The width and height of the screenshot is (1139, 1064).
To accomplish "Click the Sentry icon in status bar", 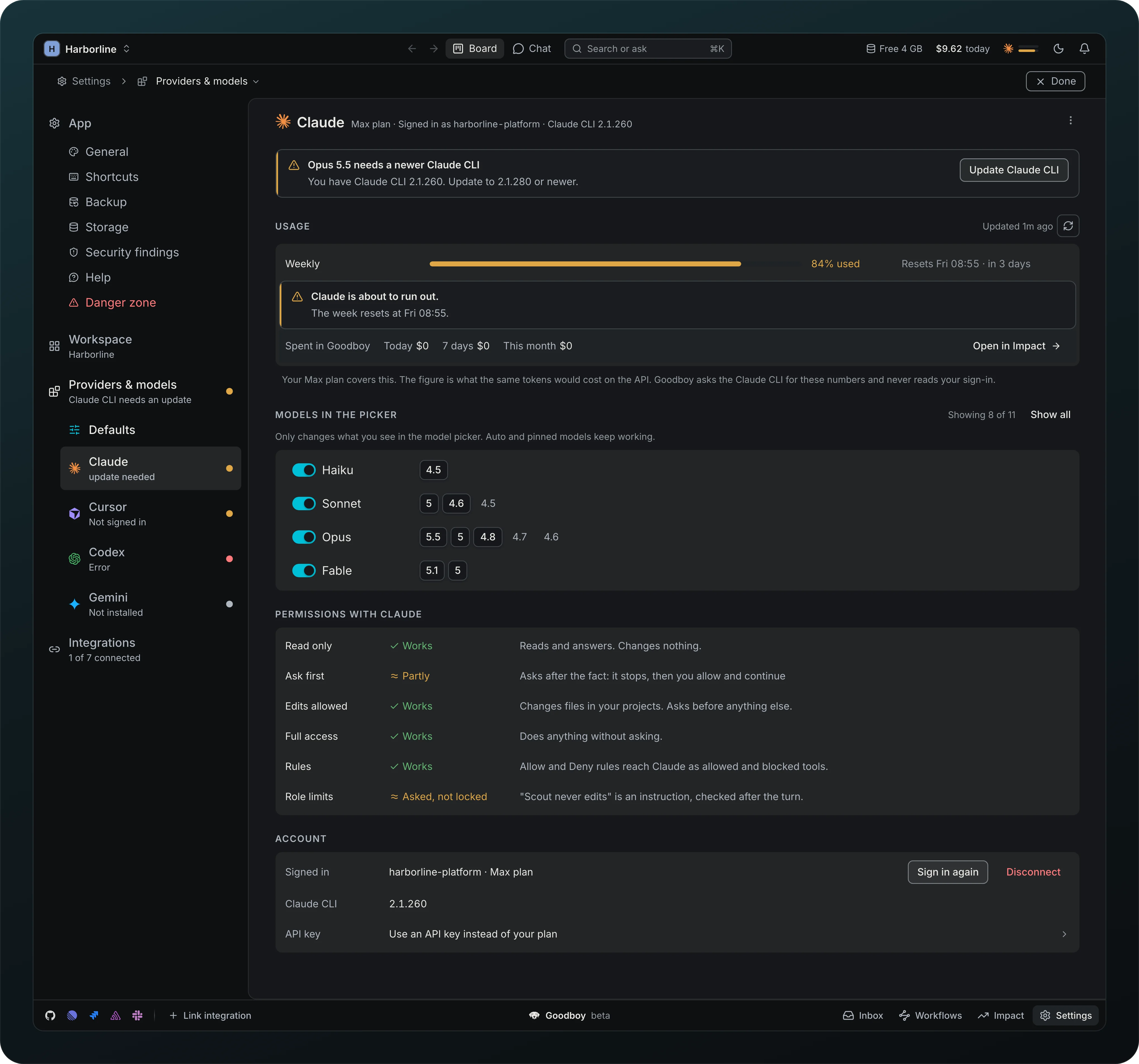I will coord(116,1015).
